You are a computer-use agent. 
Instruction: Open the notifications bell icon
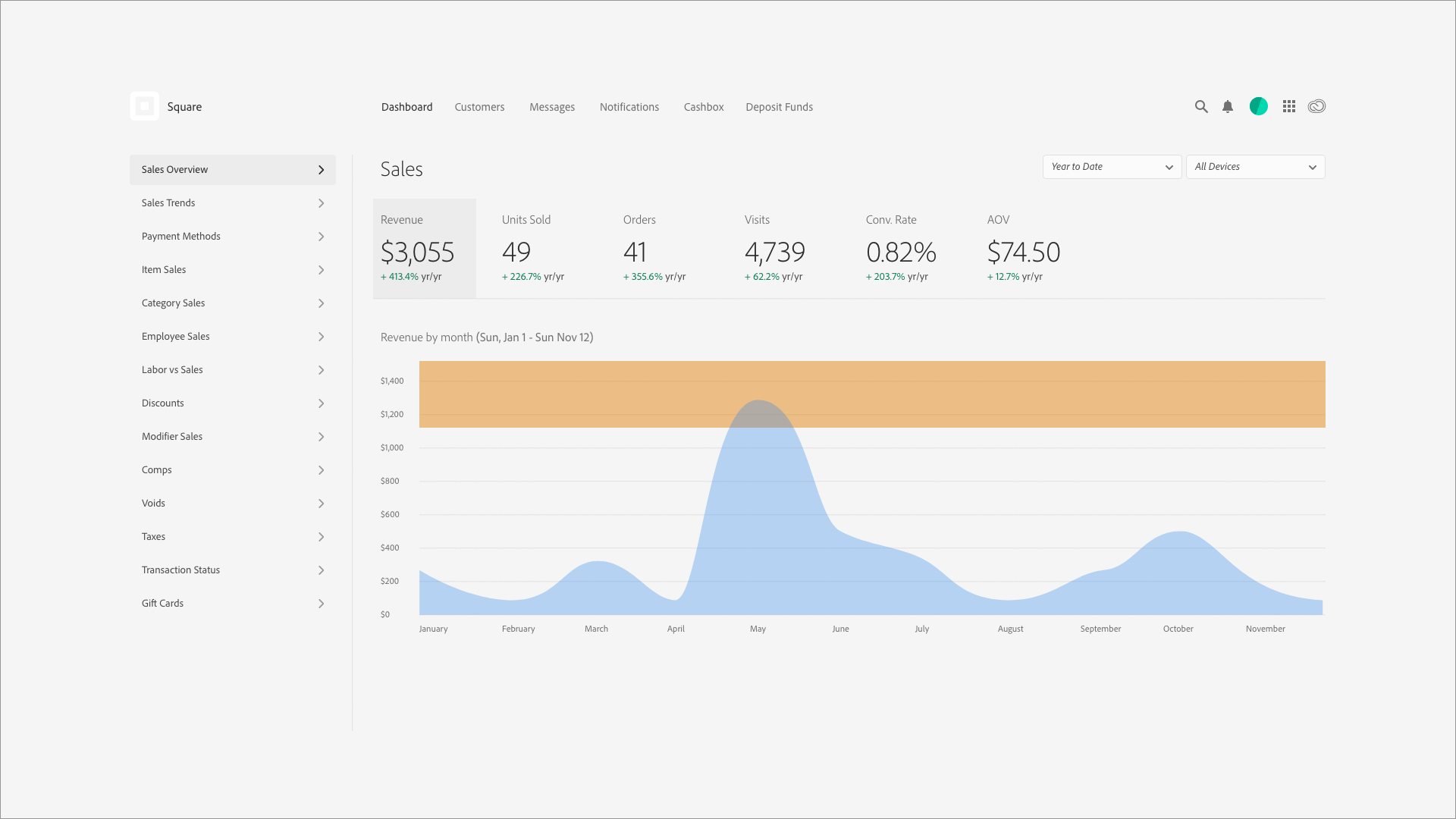click(x=1228, y=107)
